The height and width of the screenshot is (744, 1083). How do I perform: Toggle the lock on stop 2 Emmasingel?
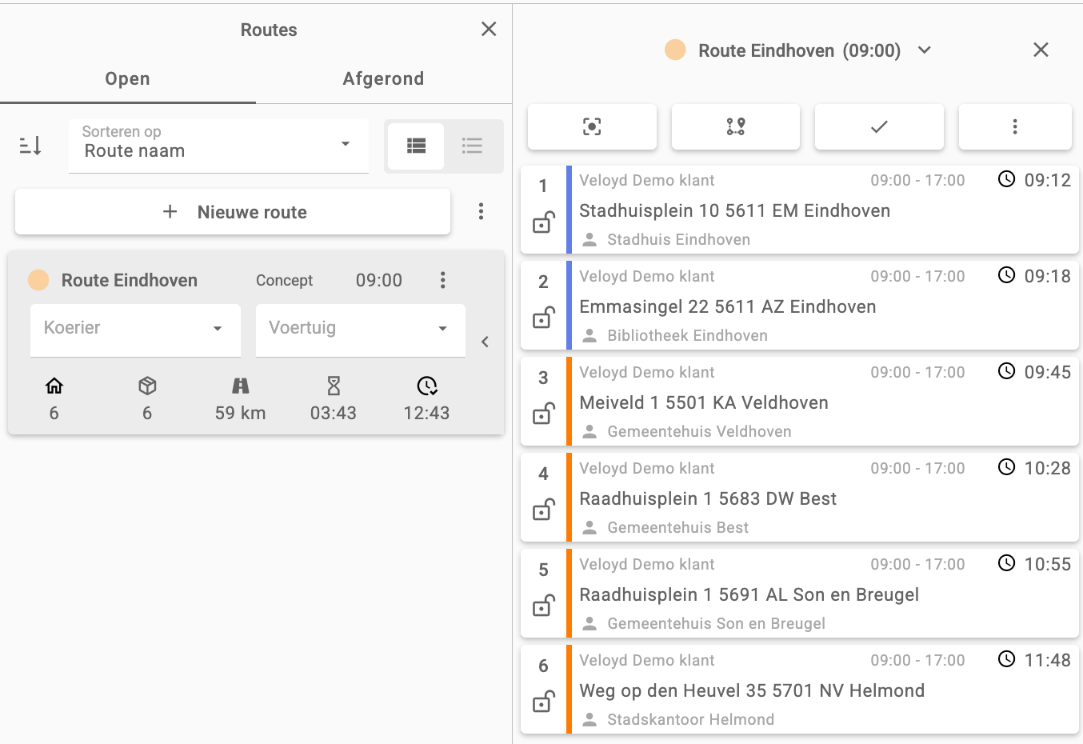coord(544,318)
